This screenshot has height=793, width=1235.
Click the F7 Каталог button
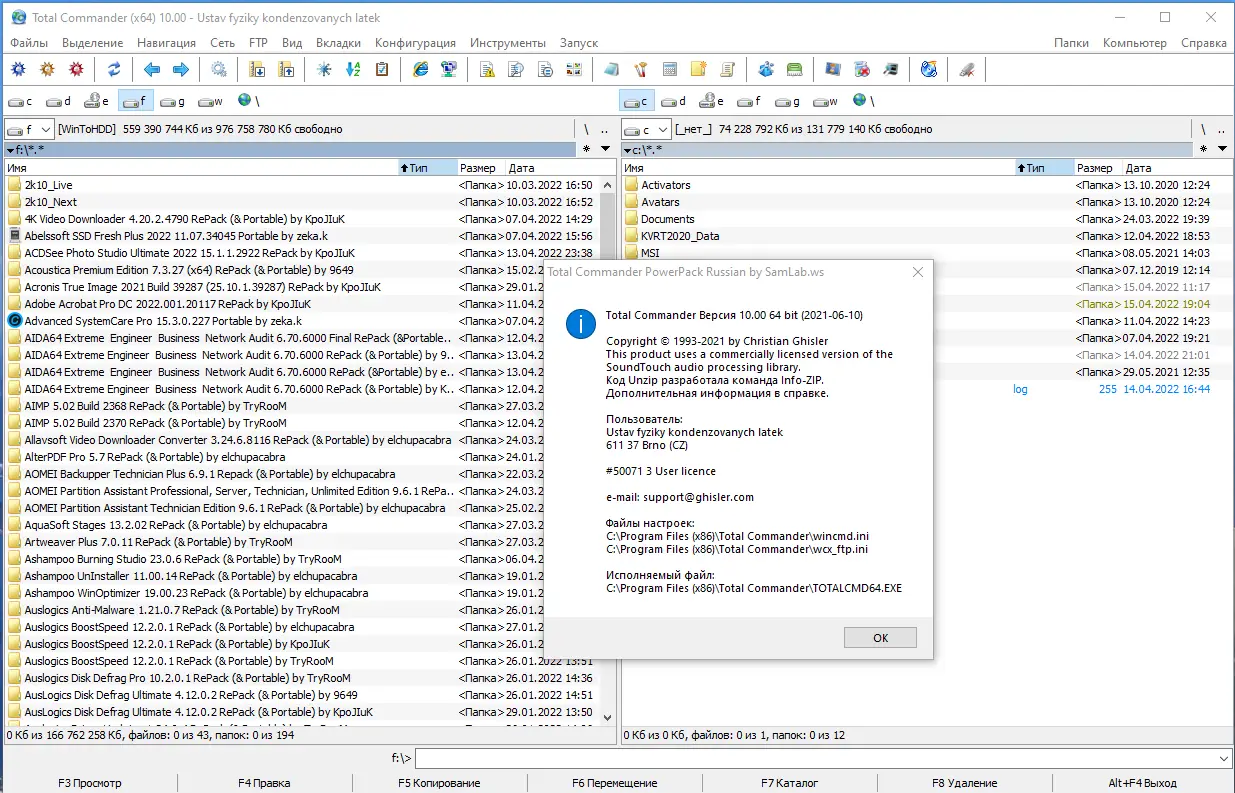tap(789, 783)
